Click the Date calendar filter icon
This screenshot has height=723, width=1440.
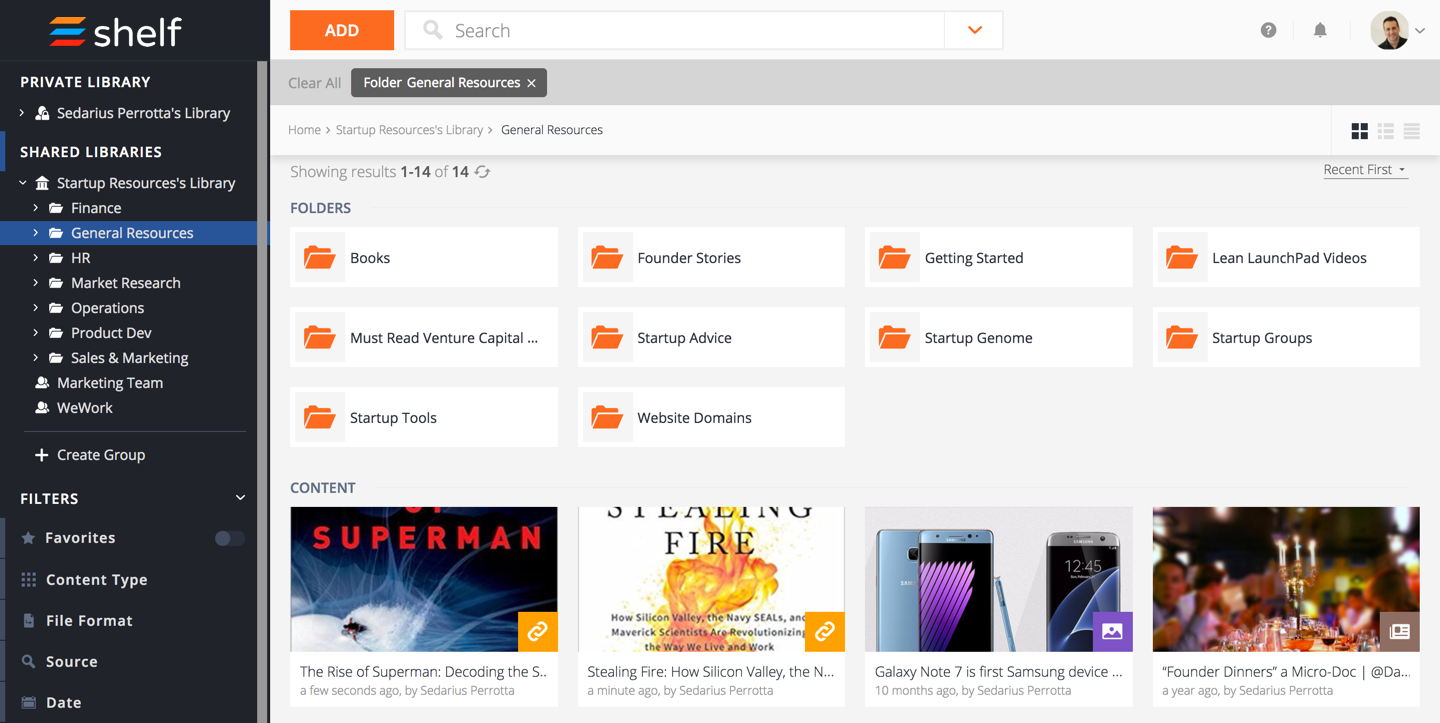point(29,703)
